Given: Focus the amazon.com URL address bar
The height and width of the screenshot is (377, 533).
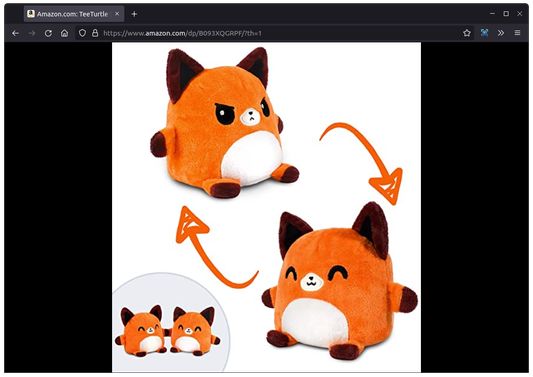Looking at the screenshot, I should click(265, 33).
